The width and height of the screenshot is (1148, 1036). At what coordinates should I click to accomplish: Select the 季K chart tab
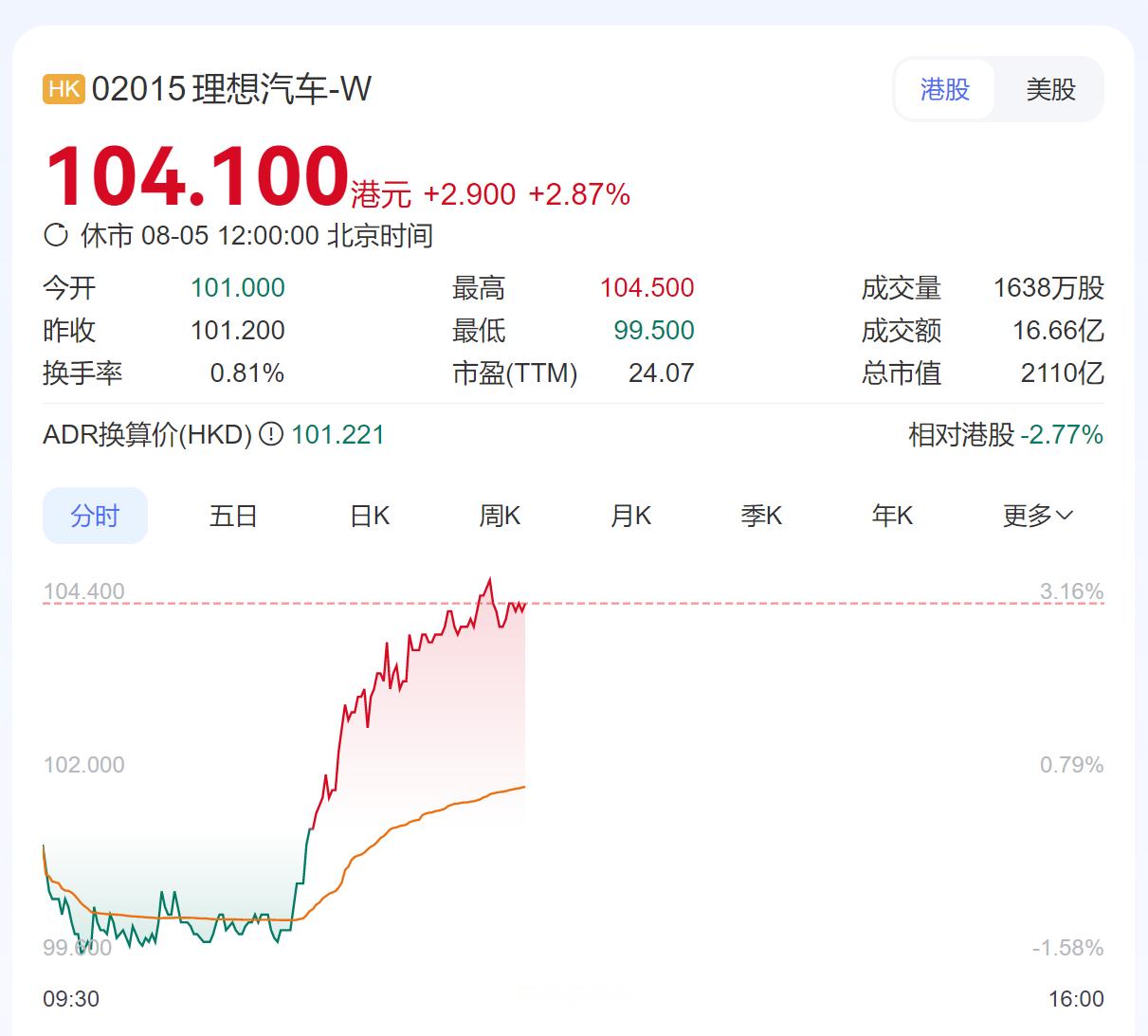(x=762, y=516)
